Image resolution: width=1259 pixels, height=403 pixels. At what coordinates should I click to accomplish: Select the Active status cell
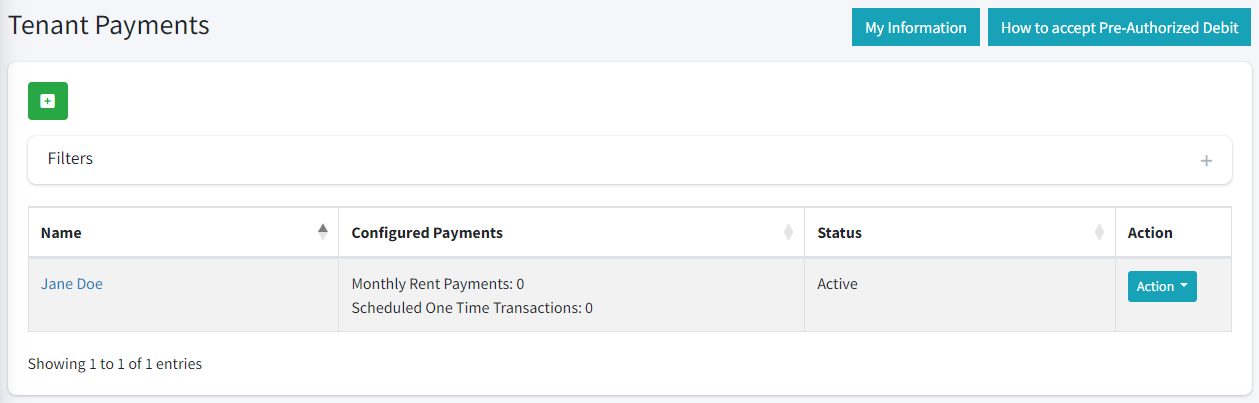click(x=837, y=284)
